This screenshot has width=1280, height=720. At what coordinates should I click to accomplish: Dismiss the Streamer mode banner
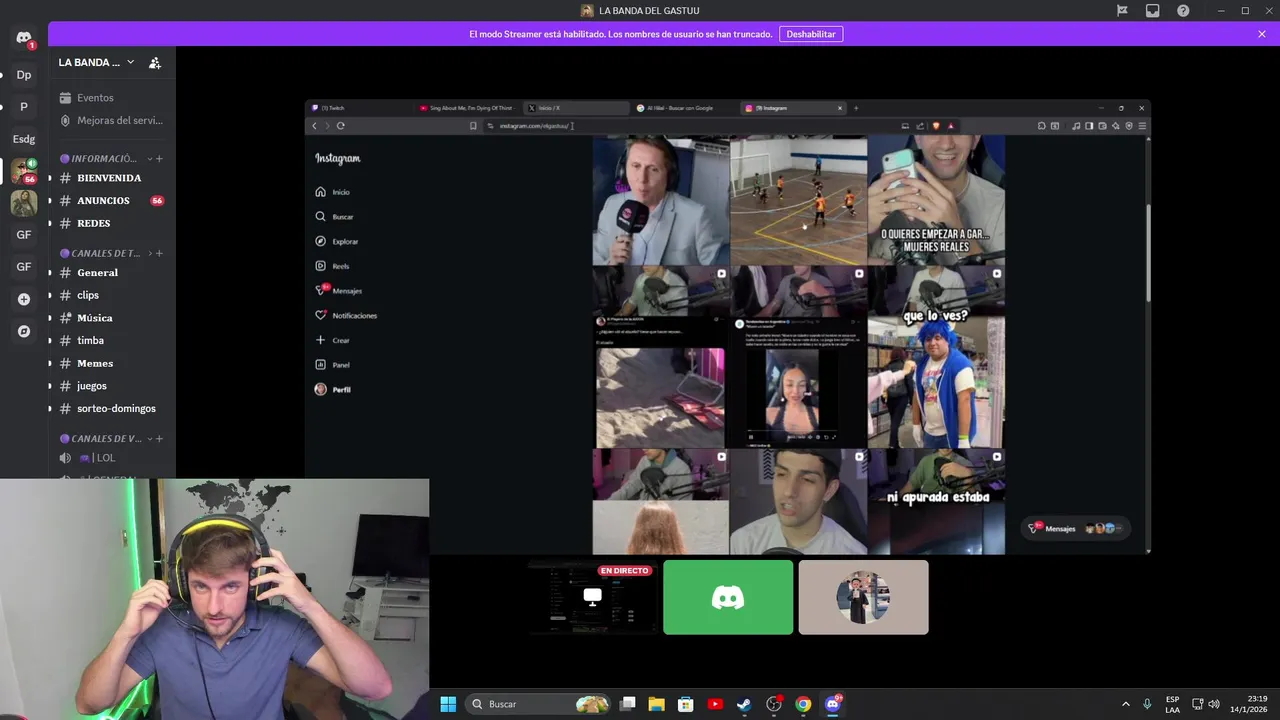tap(1262, 34)
